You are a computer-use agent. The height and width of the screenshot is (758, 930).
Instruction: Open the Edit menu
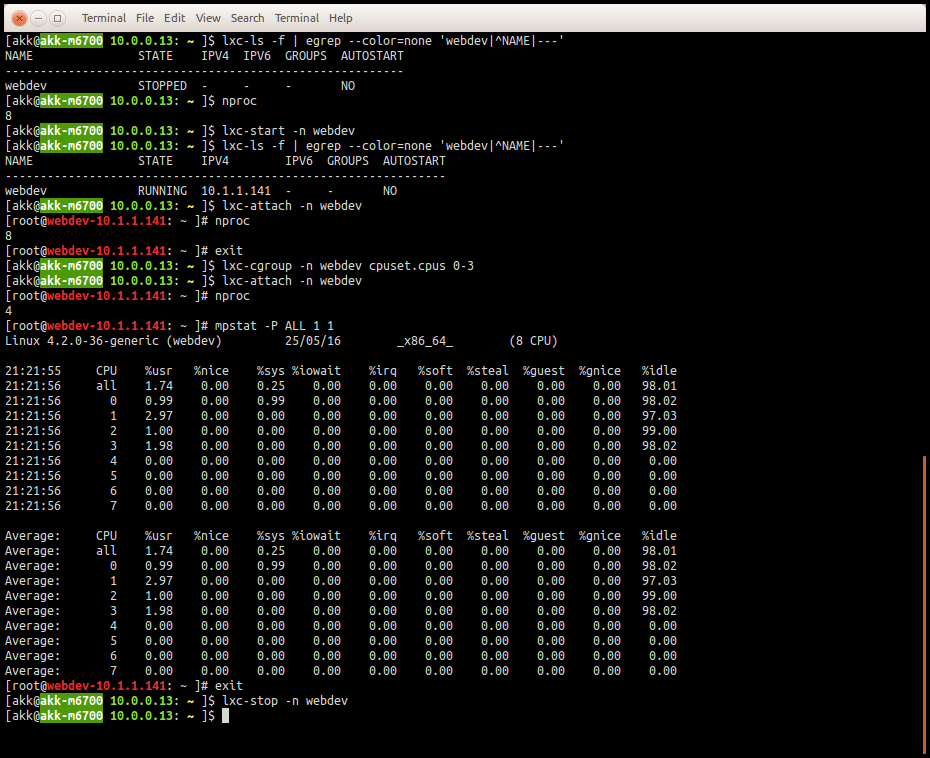(174, 18)
